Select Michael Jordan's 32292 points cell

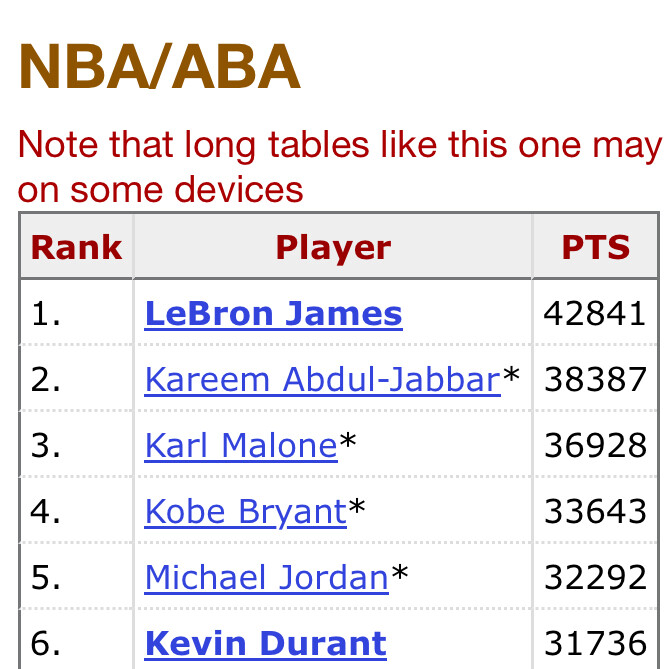pyautogui.click(x=595, y=577)
